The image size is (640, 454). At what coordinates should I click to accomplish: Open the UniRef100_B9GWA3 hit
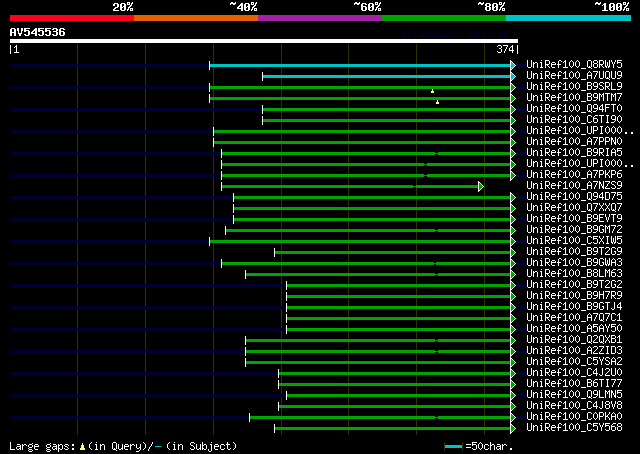click(574, 263)
